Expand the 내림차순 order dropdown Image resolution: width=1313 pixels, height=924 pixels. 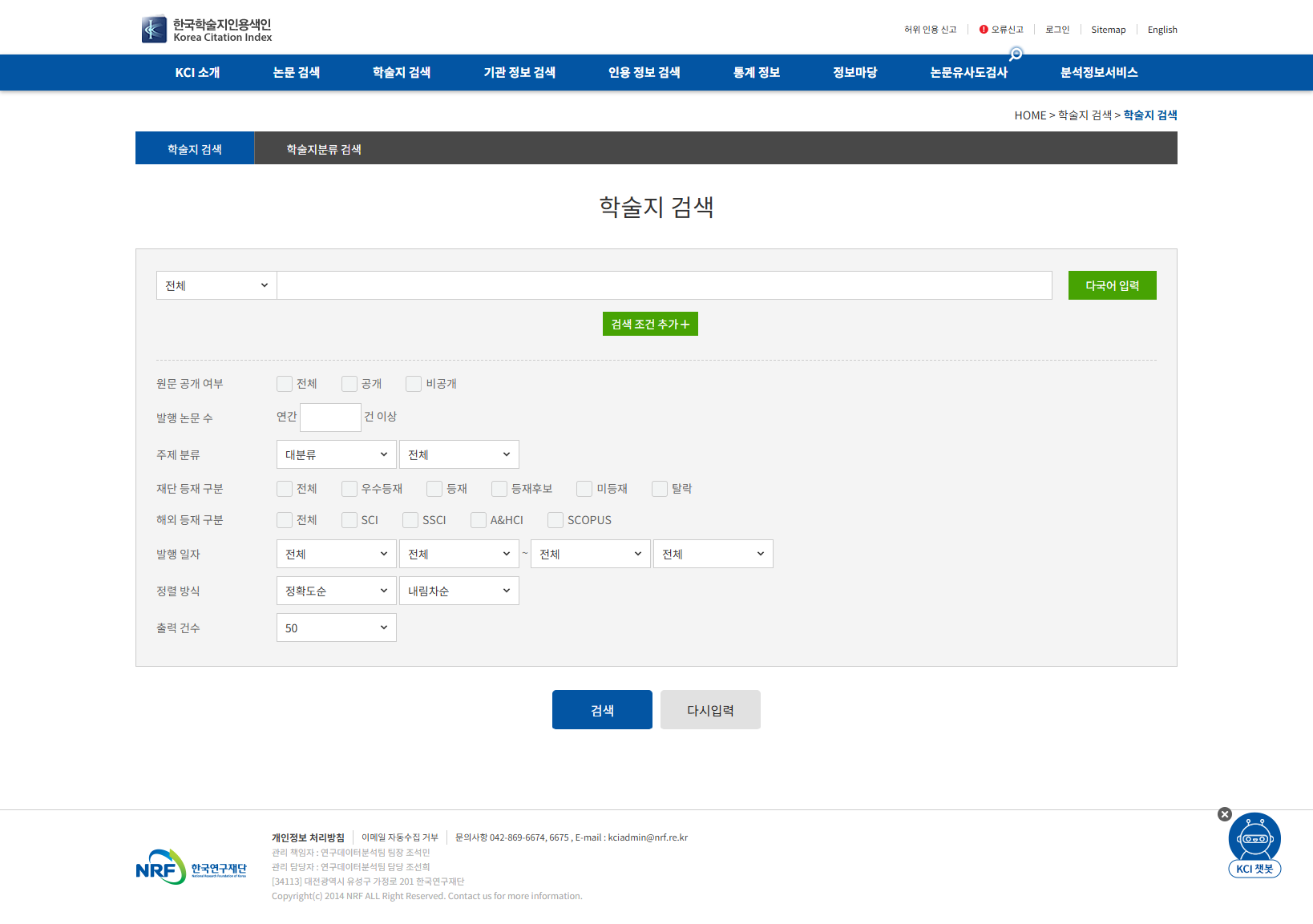pos(459,591)
